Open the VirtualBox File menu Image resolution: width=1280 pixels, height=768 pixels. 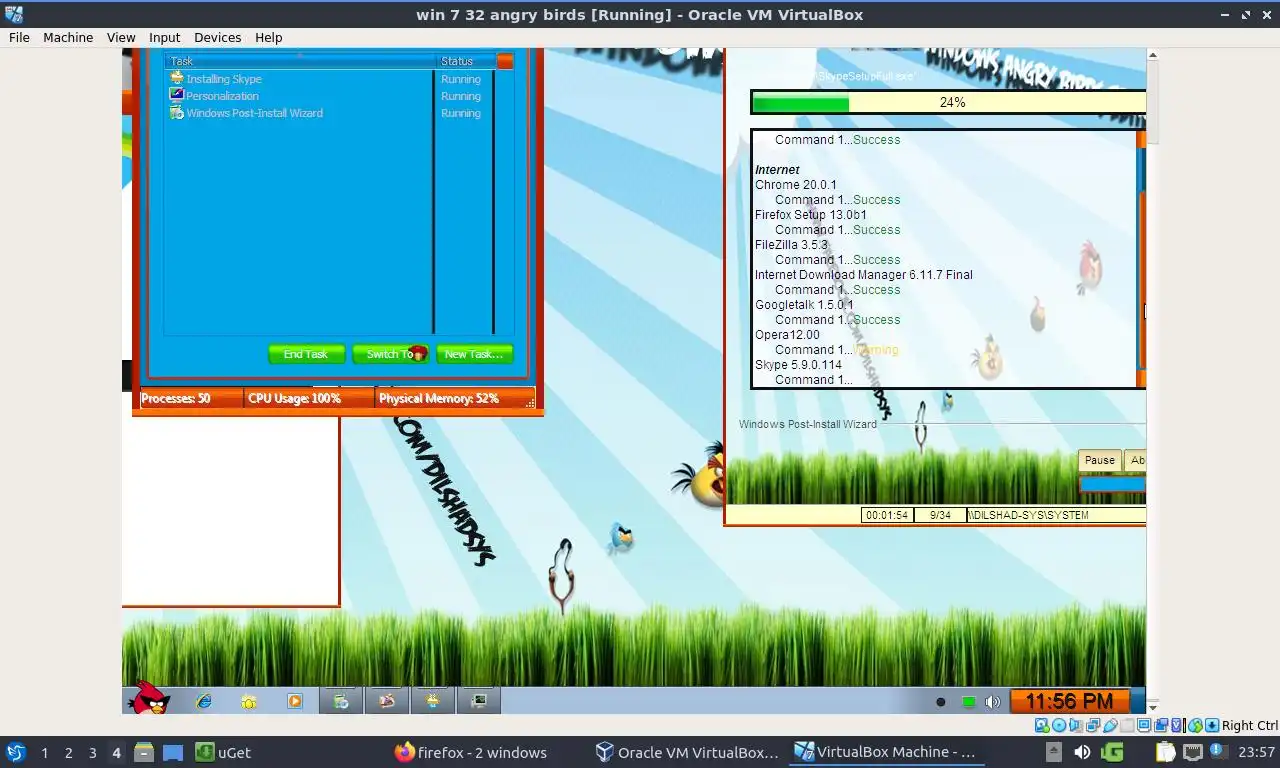click(x=19, y=37)
